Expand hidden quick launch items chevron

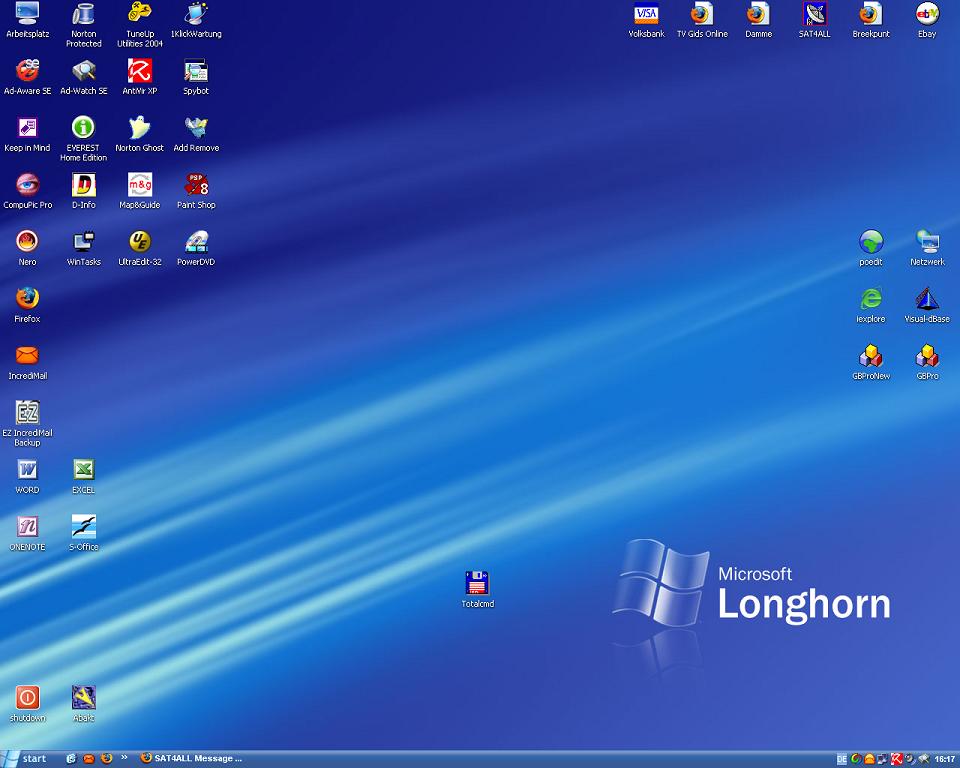click(x=124, y=758)
